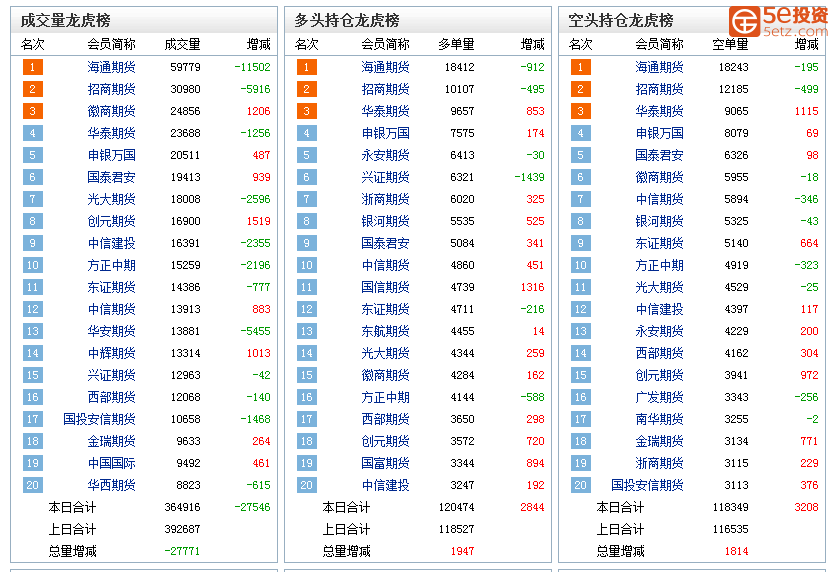Viewport: 836px width, 572px height.
Task: Click 中辉期货 member link
Action: coord(111,353)
